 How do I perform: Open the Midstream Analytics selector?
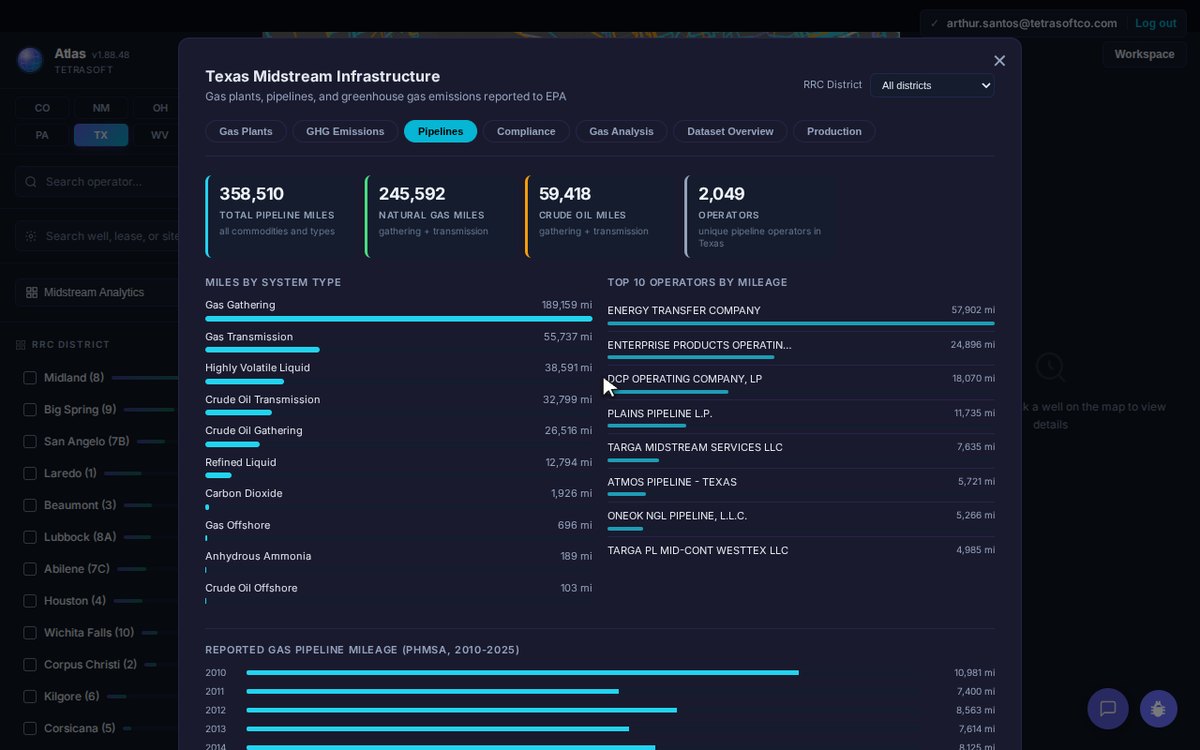98,292
